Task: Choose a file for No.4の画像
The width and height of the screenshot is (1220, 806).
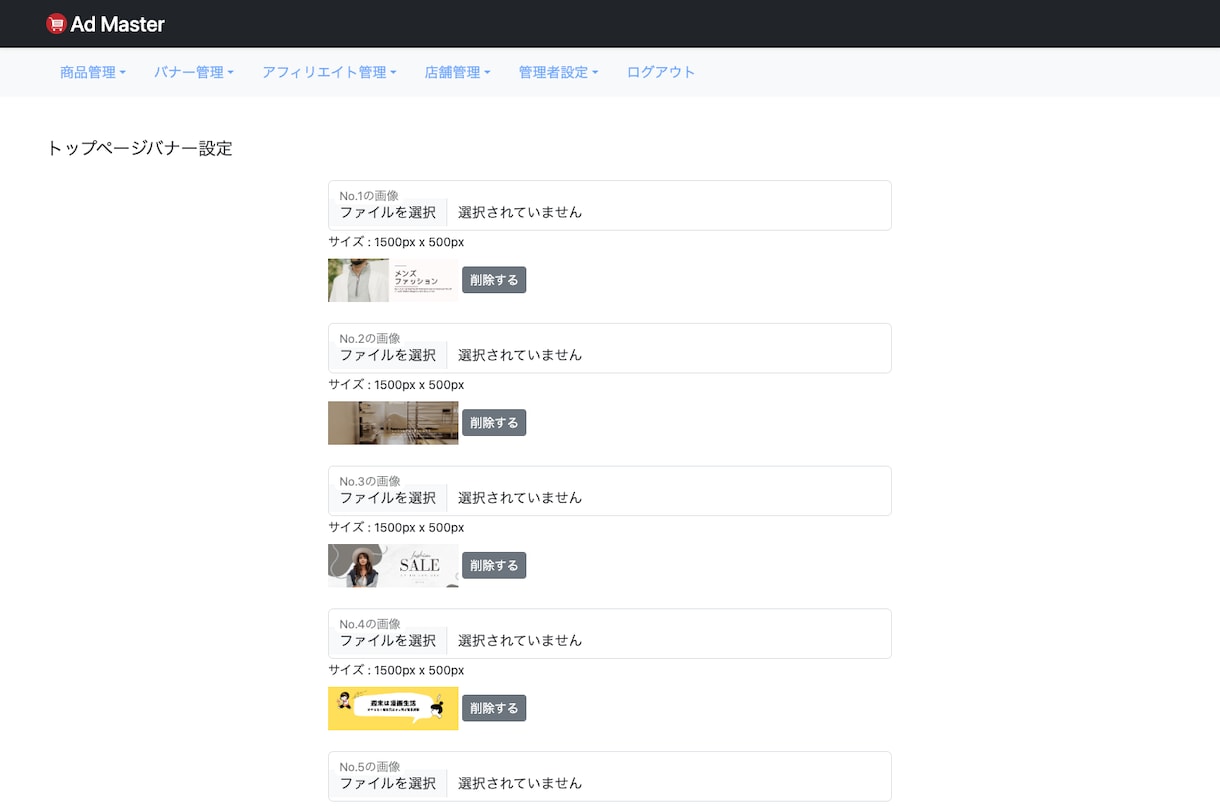Action: (x=388, y=641)
